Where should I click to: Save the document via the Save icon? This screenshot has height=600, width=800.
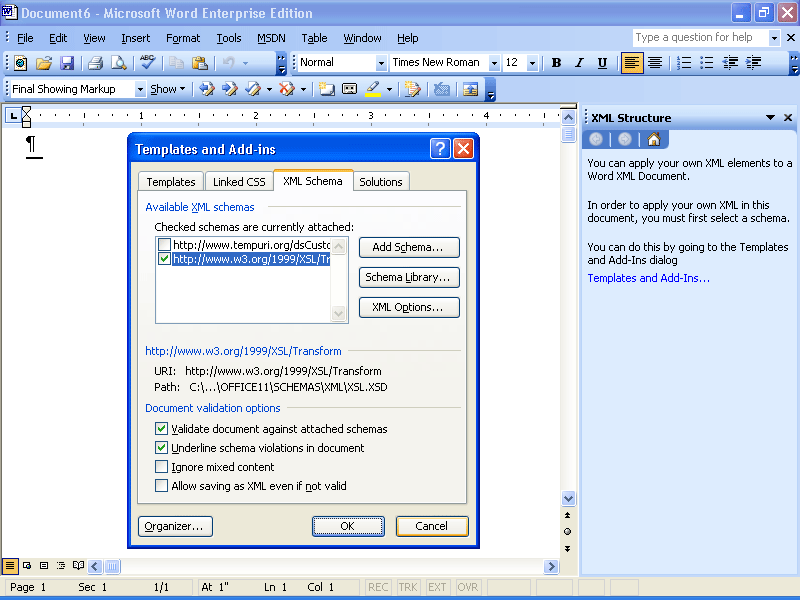[67, 62]
